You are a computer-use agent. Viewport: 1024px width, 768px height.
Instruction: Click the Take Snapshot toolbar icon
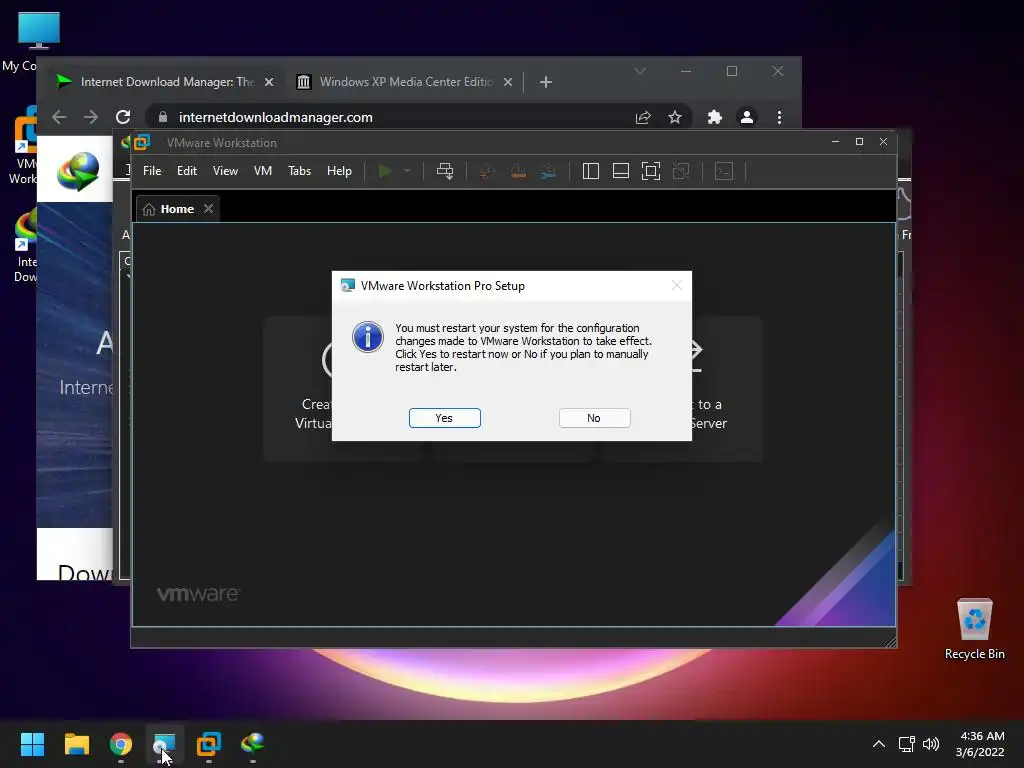tap(487, 172)
